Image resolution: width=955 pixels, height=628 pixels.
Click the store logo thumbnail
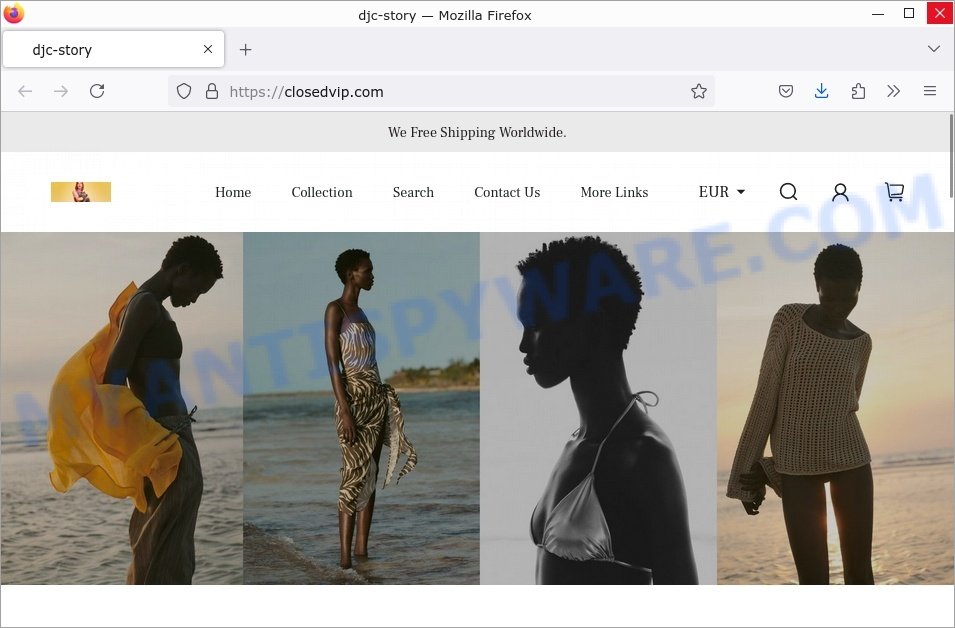click(x=81, y=192)
